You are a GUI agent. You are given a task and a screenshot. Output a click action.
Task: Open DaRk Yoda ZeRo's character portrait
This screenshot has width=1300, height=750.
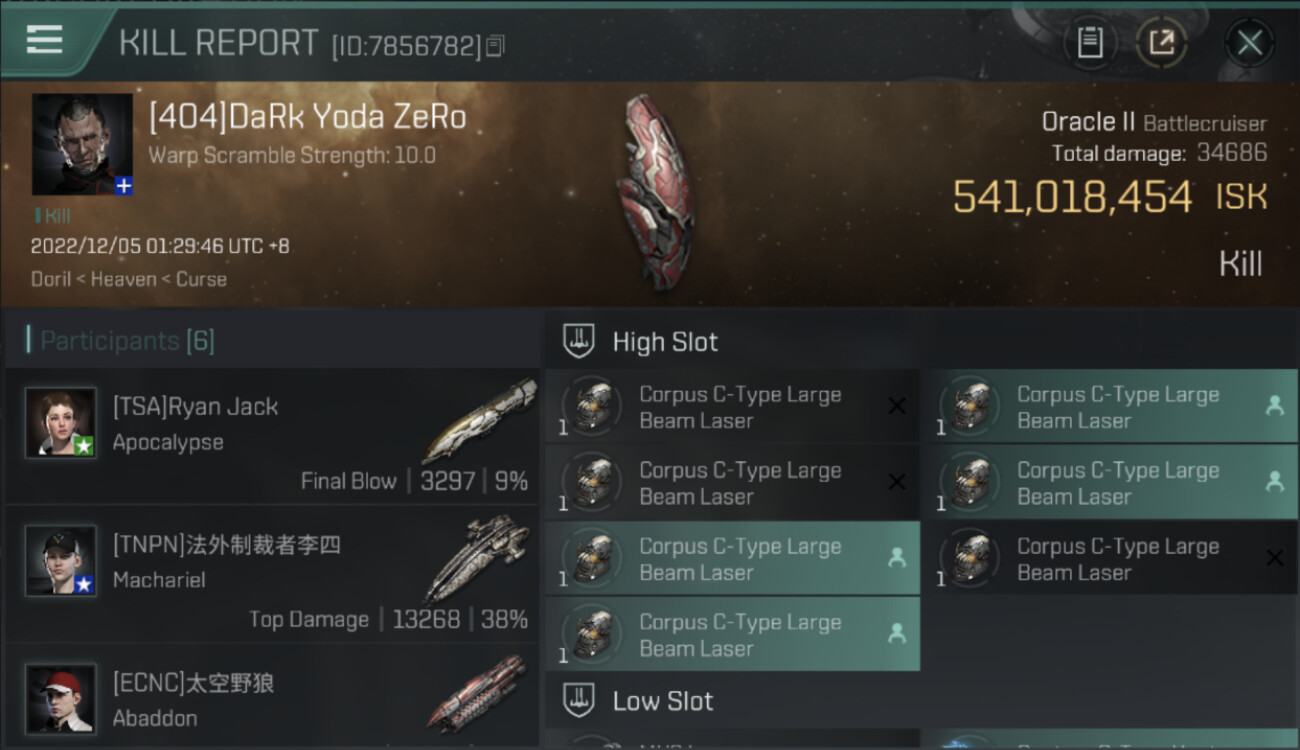click(82, 144)
